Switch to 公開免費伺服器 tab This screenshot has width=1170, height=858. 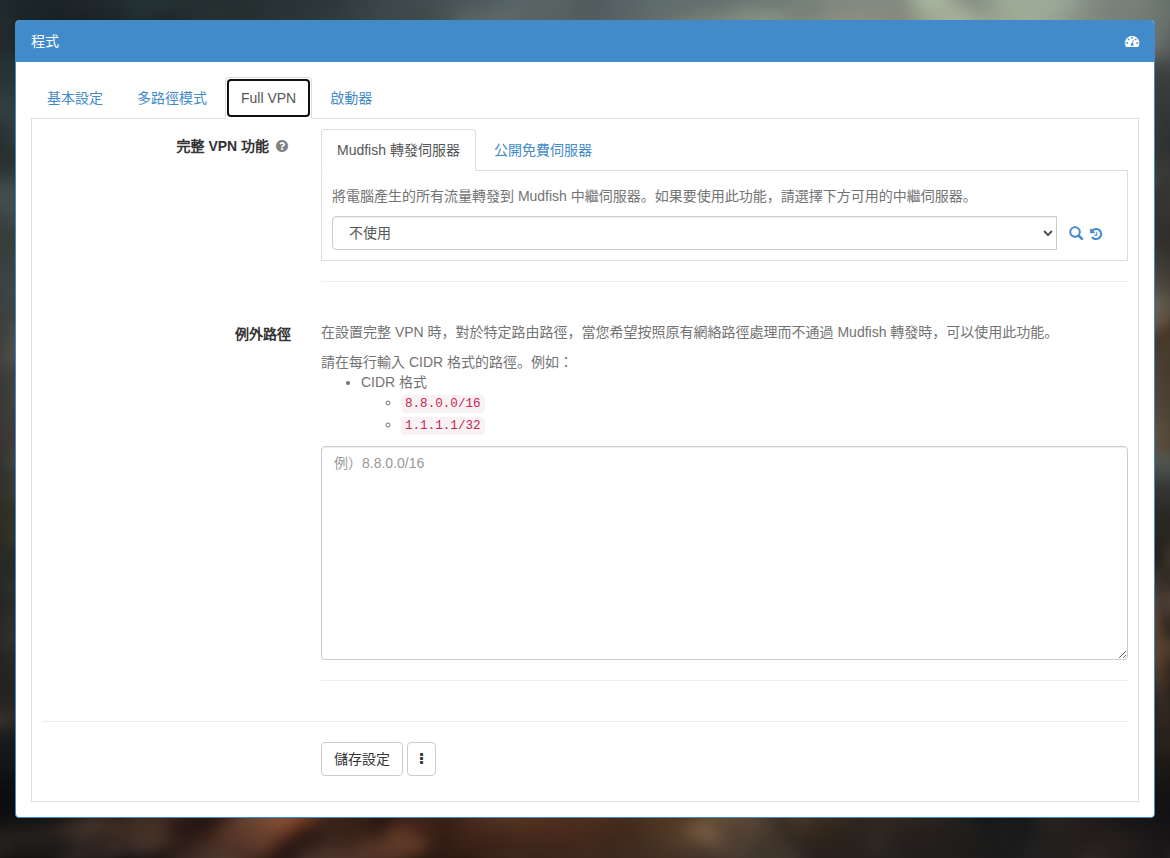(542, 151)
